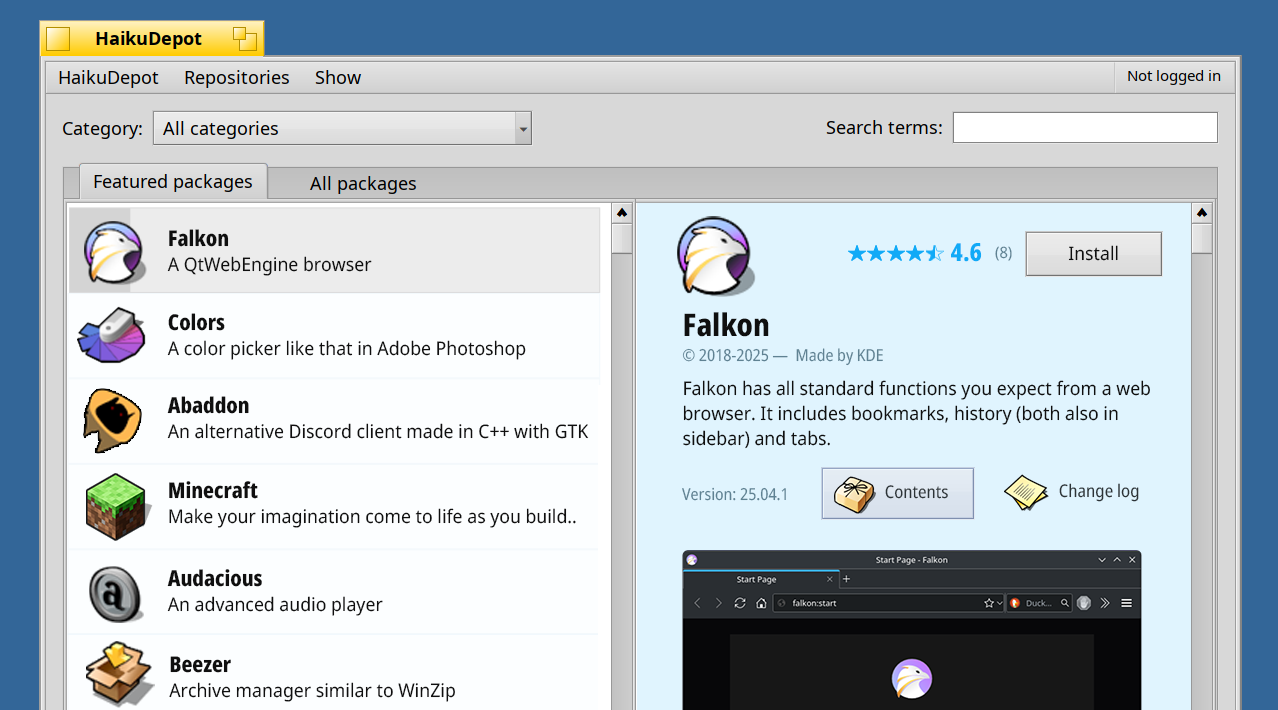Click the HaikuDepot window title tab
This screenshot has height=710, width=1278.
click(152, 39)
